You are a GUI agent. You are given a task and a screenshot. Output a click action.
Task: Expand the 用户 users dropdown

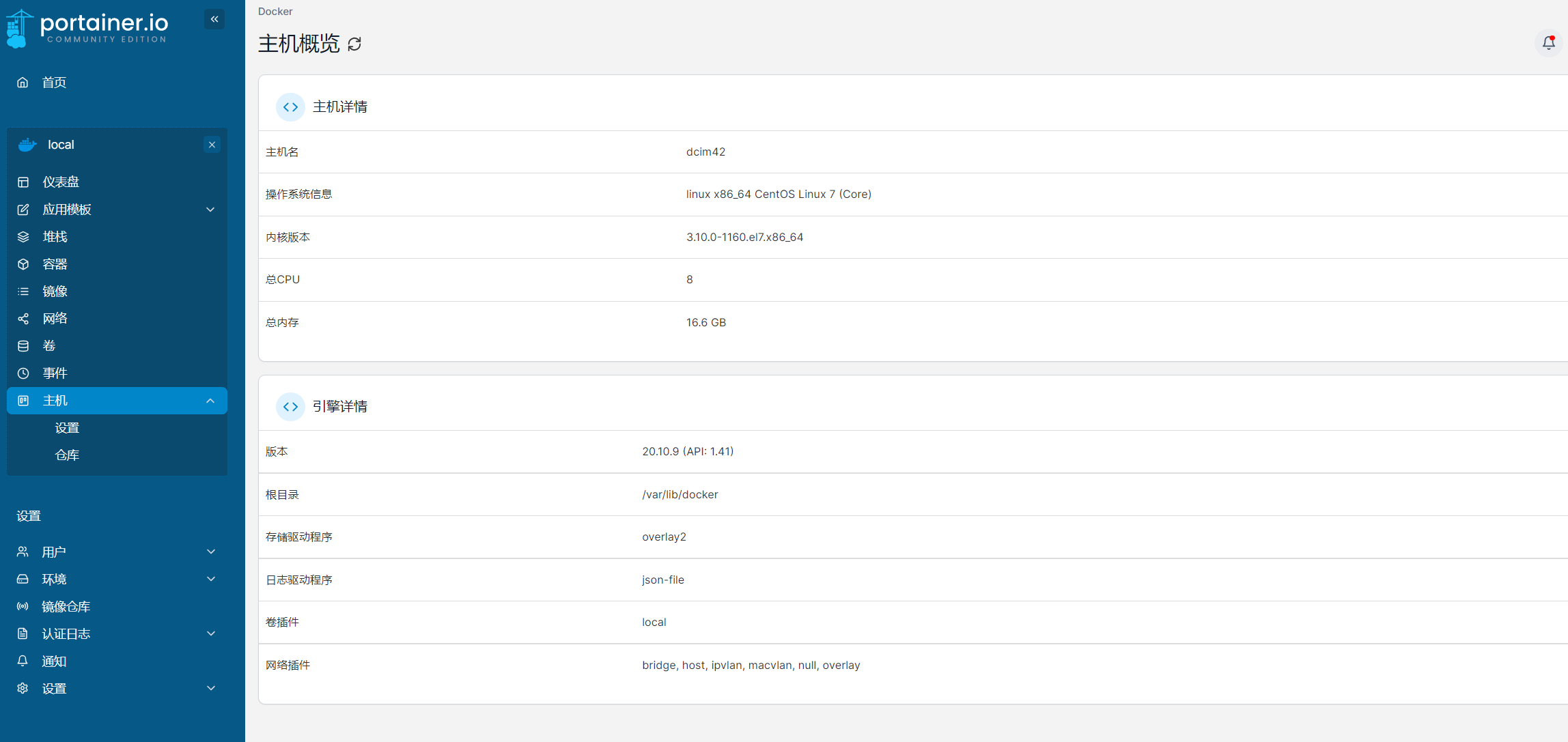[210, 552]
